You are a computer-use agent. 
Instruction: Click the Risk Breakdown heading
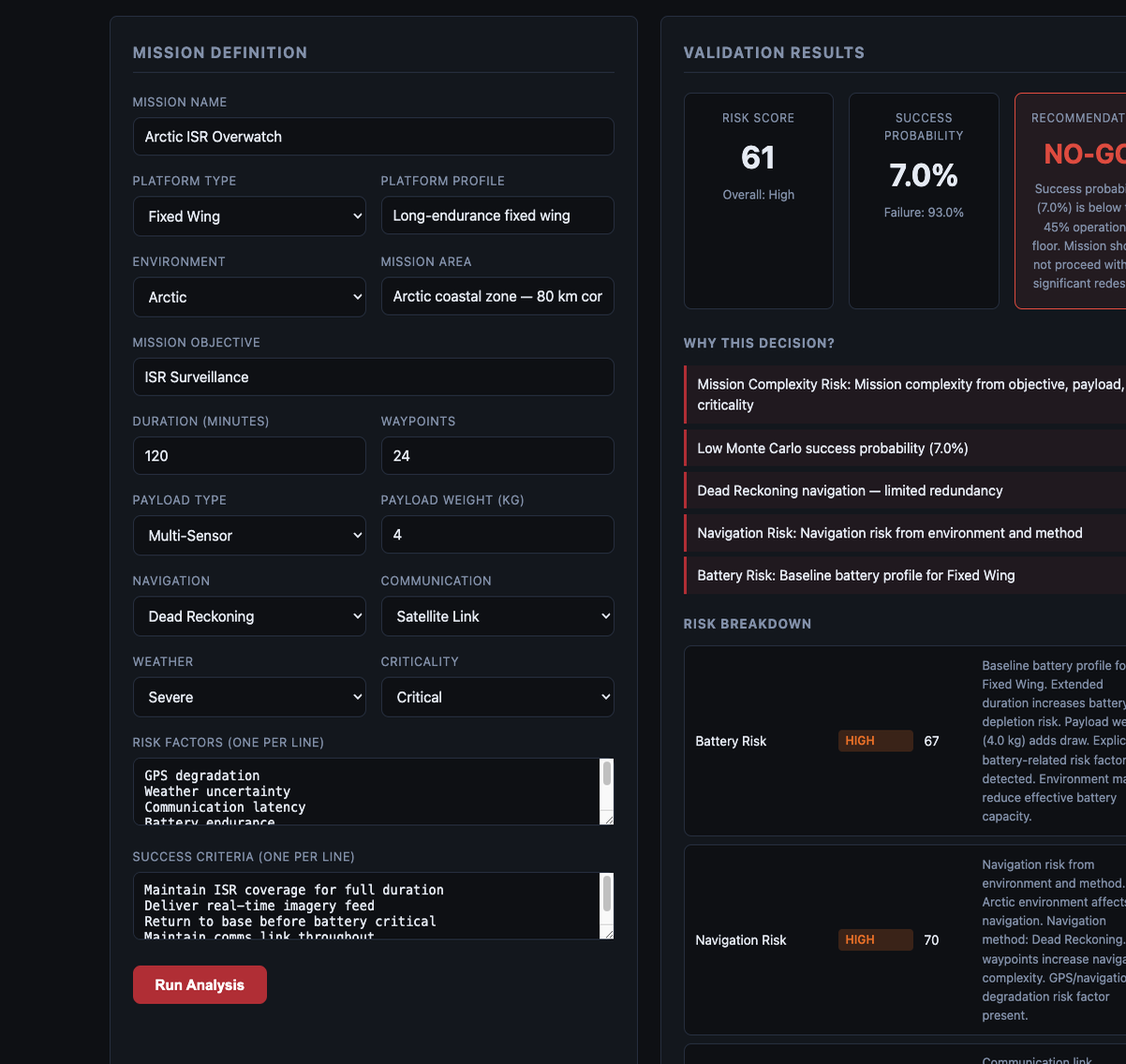[748, 624]
